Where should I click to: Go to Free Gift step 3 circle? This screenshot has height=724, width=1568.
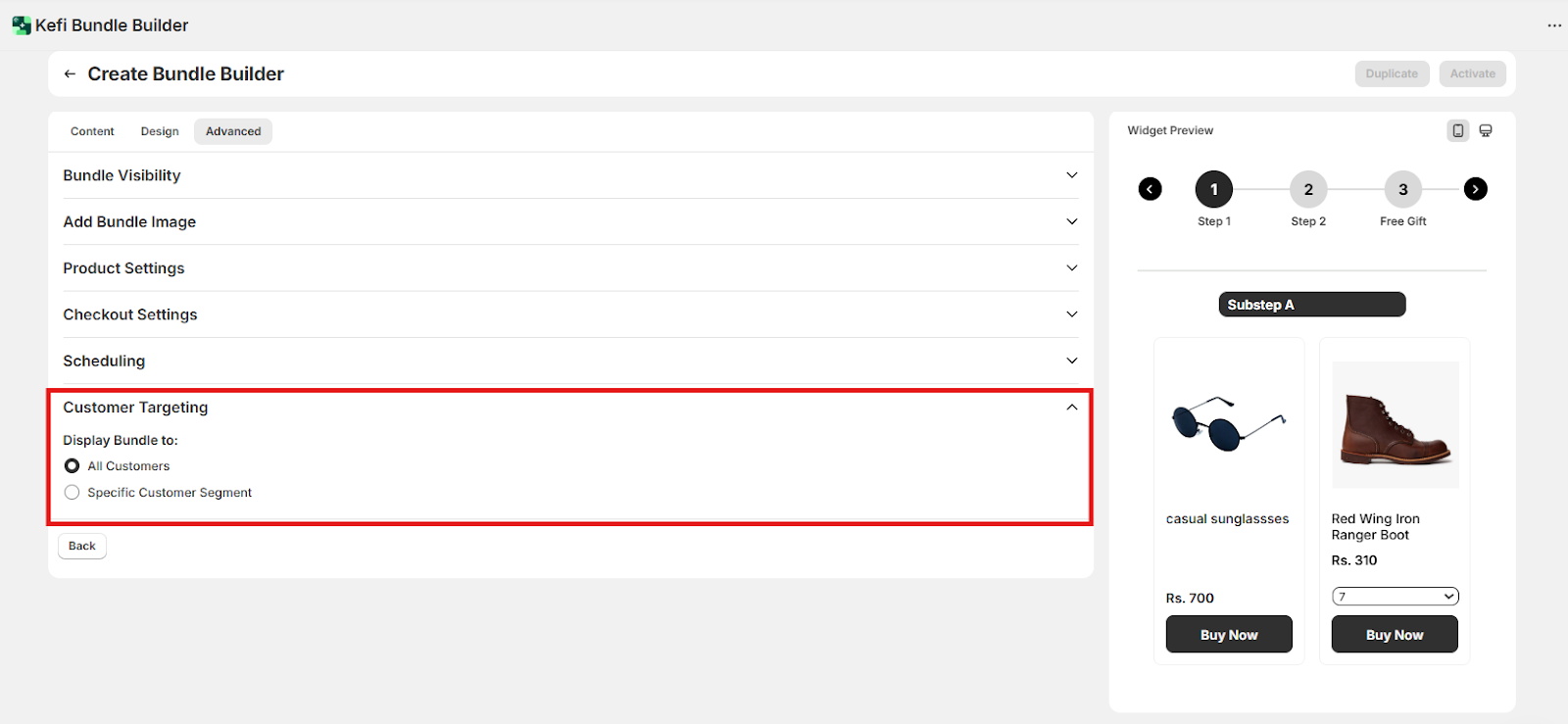[1402, 190]
